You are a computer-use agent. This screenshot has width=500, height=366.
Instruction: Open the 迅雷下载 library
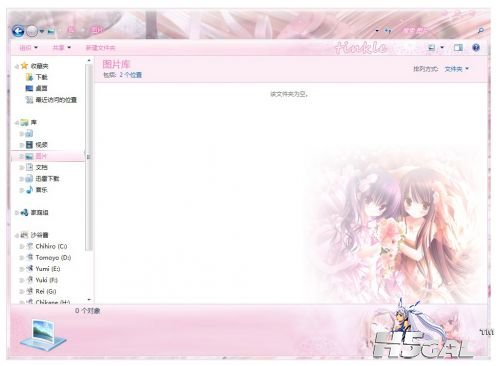click(x=47, y=179)
